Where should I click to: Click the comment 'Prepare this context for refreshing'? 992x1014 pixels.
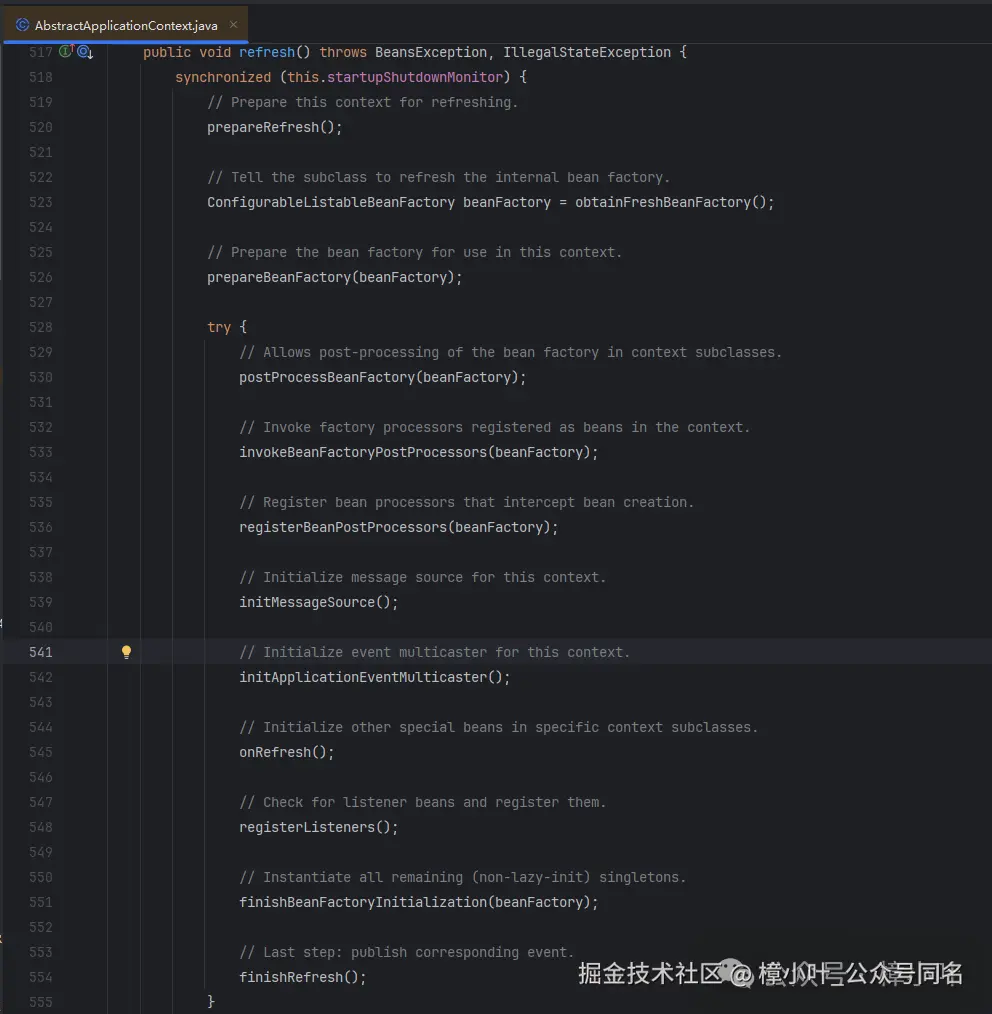point(362,102)
